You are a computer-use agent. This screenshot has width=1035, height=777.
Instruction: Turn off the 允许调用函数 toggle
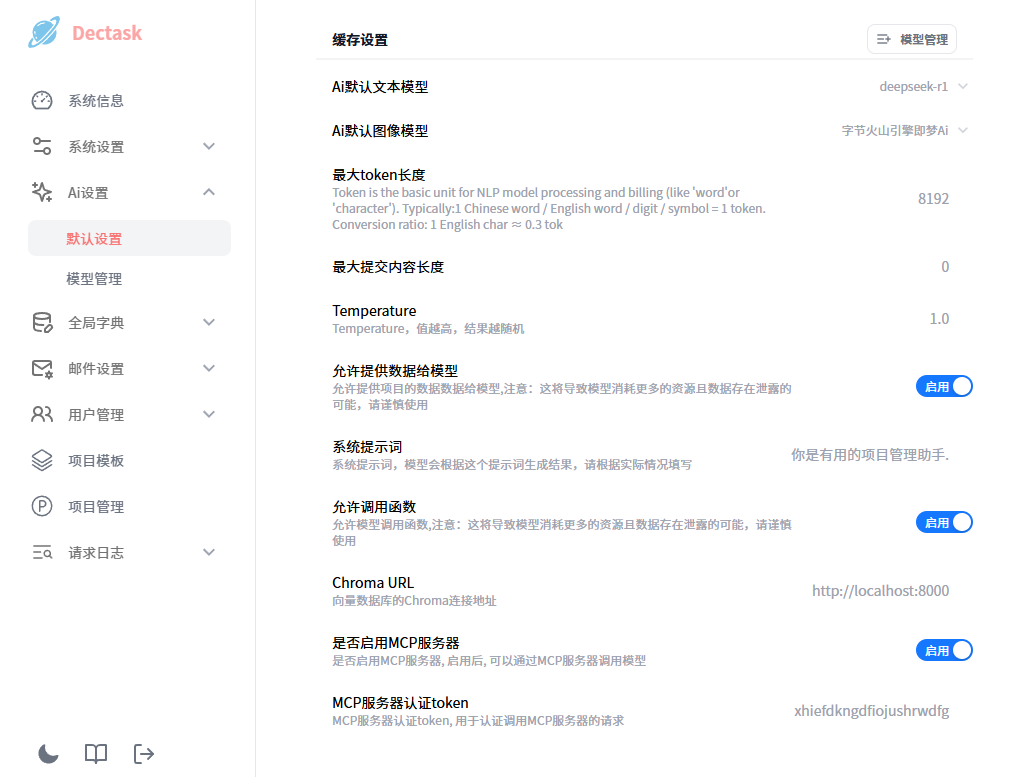(x=944, y=521)
